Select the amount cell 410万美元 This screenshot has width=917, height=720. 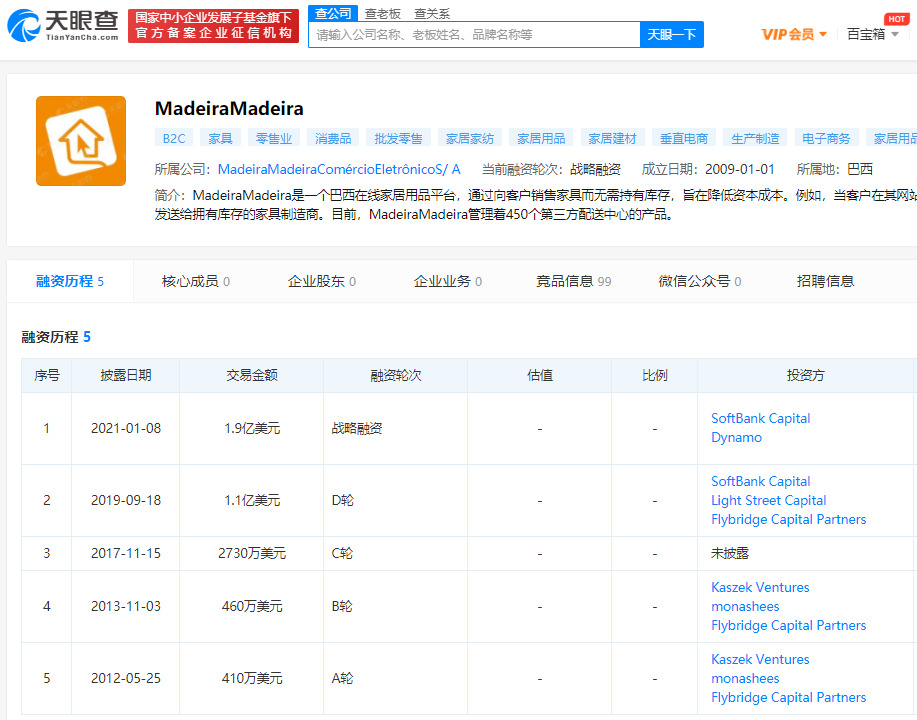point(251,678)
